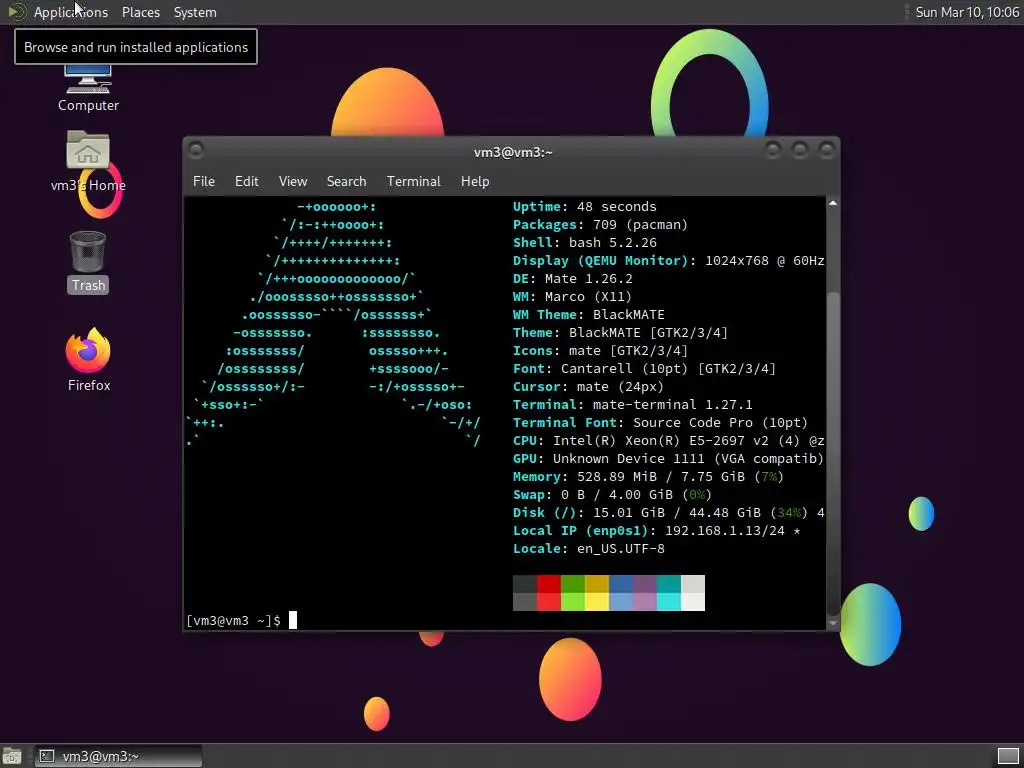Close the terminal window
Screen dimensions: 1024x768
(x=826, y=150)
